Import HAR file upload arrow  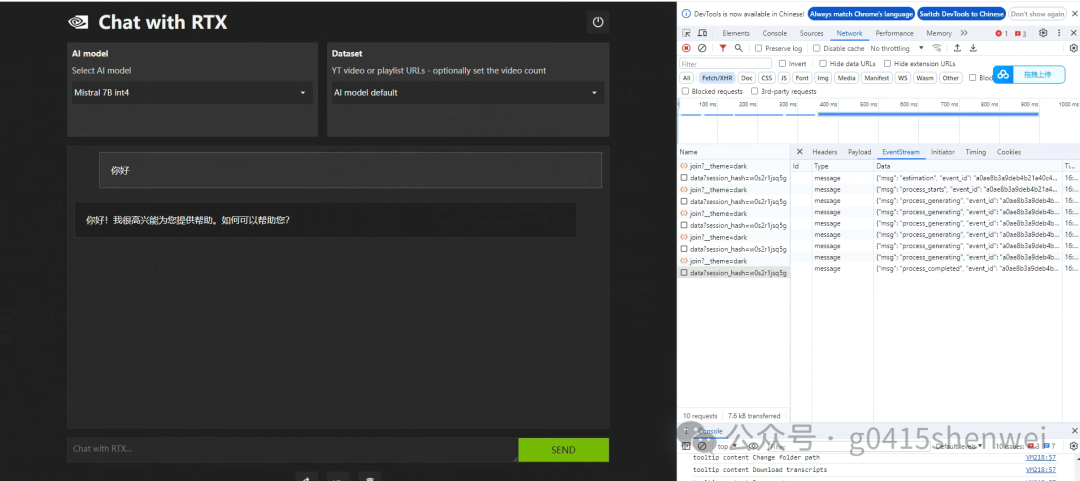(x=957, y=48)
